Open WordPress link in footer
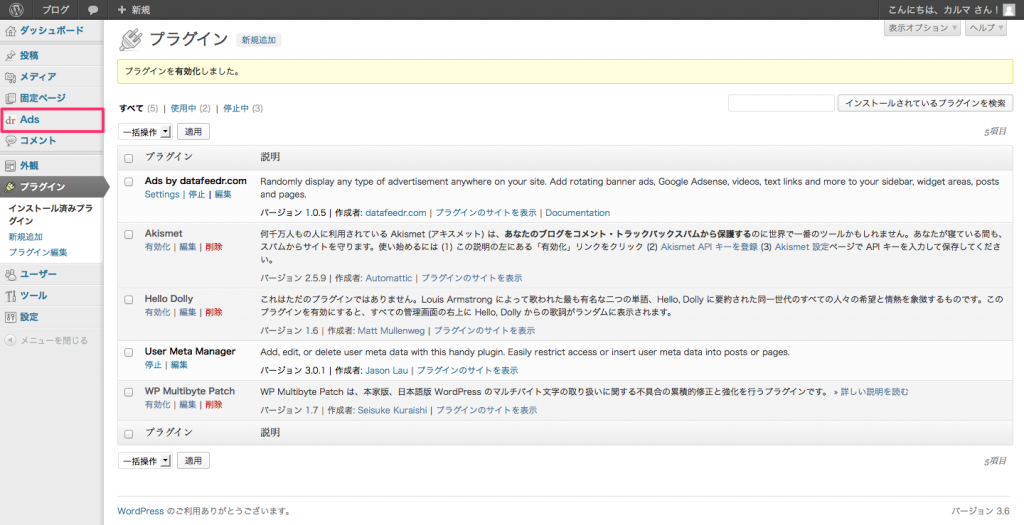Viewport: 1024px width, 525px height. 140,511
